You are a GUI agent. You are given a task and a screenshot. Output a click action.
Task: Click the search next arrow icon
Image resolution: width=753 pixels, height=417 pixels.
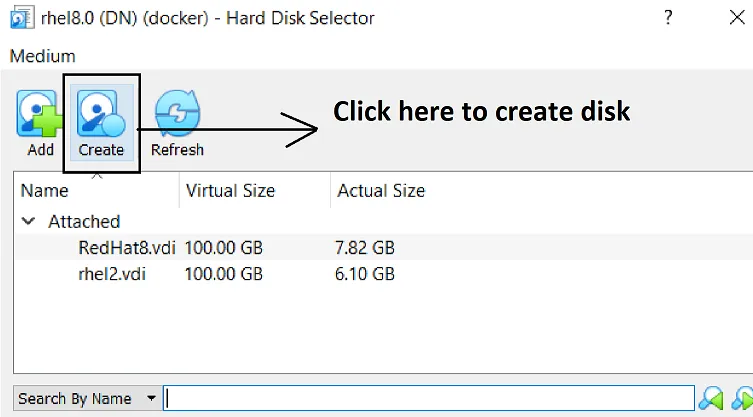click(x=742, y=398)
